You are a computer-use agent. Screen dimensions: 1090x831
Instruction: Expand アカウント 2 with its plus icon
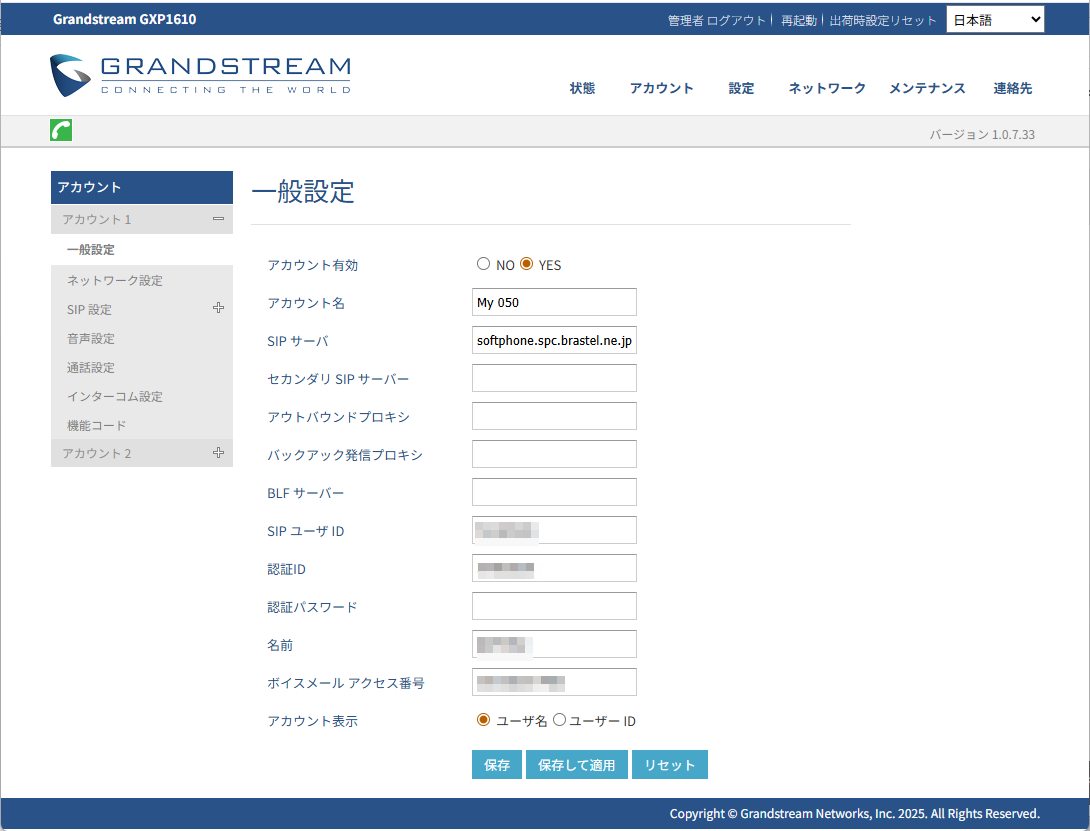click(218, 453)
